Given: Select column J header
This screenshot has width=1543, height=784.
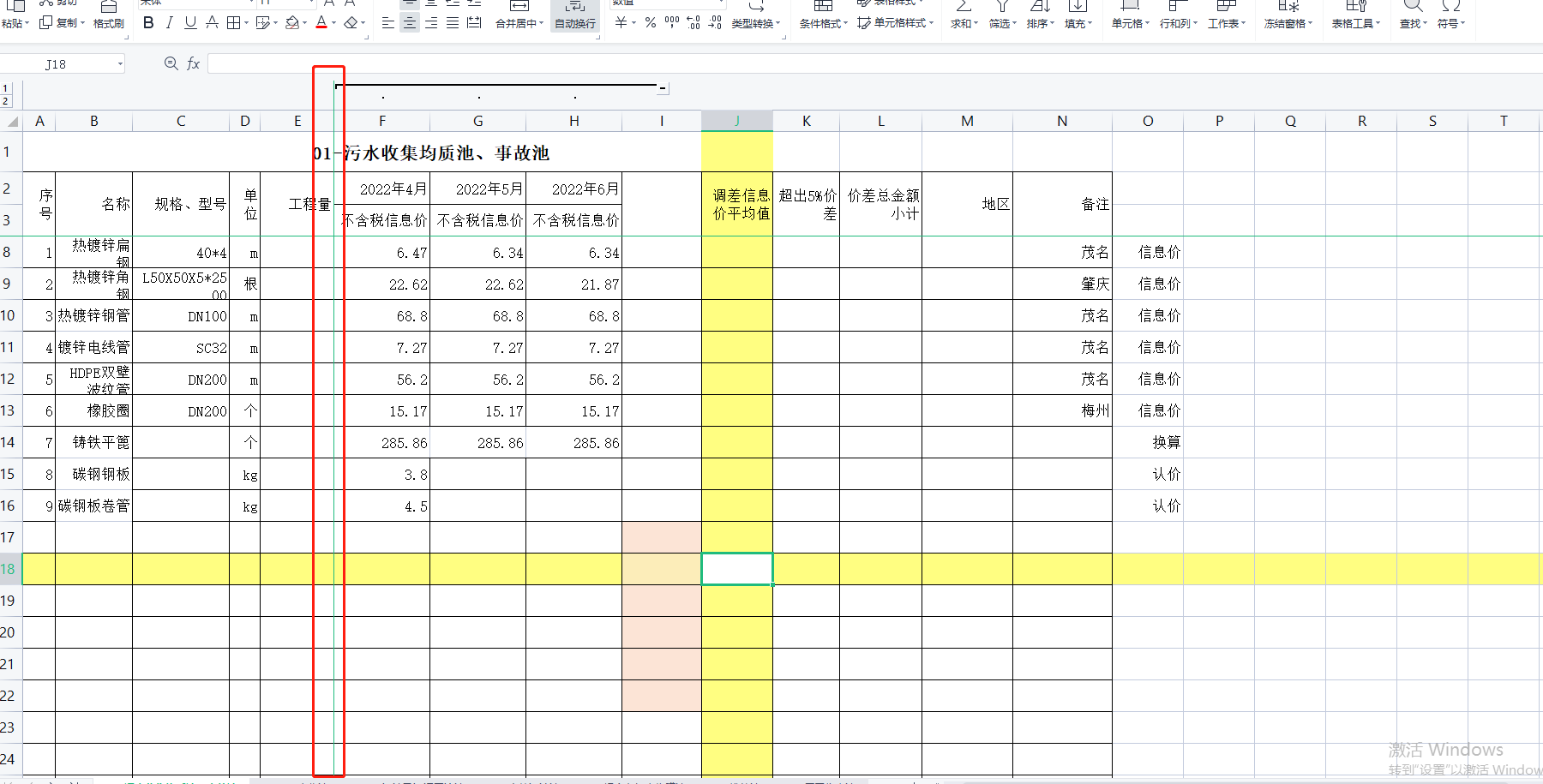Looking at the screenshot, I should pyautogui.click(x=737, y=121).
